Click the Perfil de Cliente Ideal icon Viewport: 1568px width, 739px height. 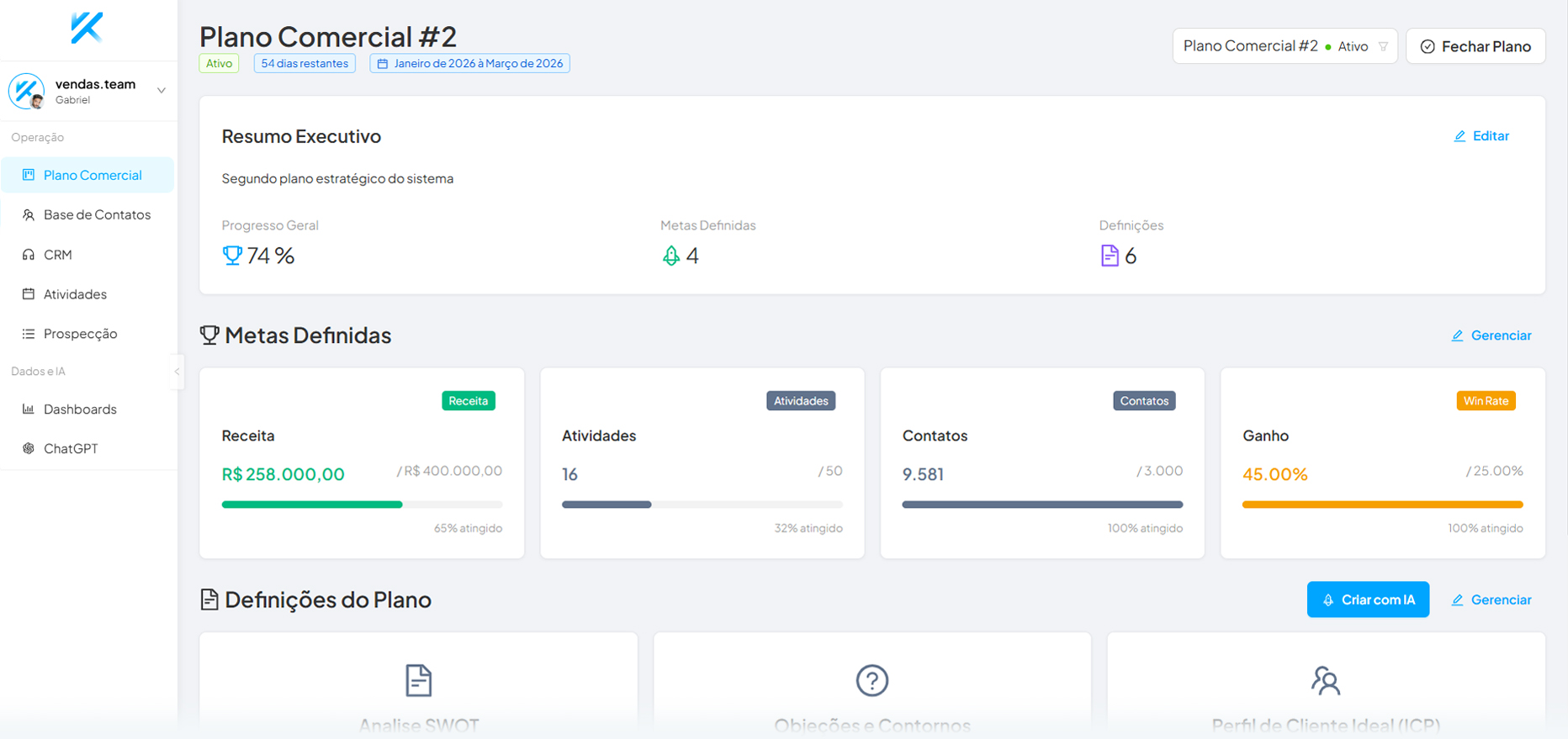pos(1326,680)
